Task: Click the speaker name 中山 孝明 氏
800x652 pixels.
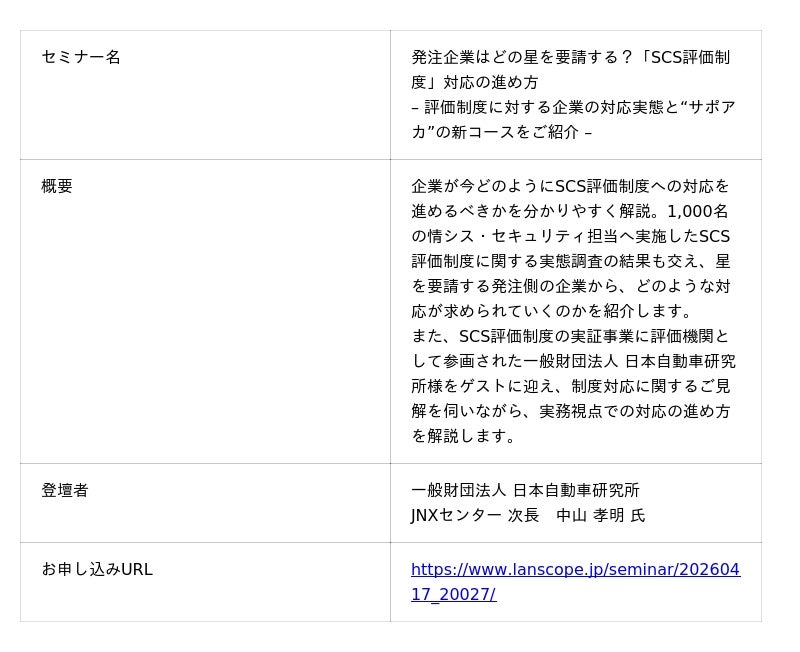Action: pyautogui.click(x=600, y=515)
